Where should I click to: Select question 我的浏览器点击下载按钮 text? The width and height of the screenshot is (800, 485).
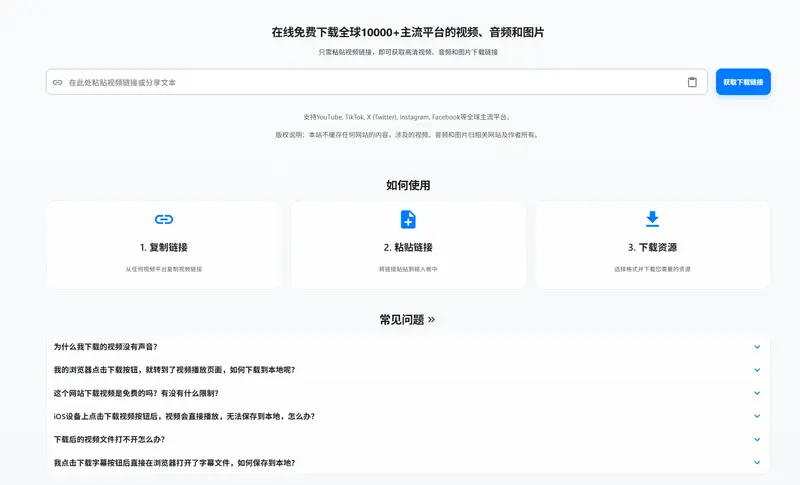coord(174,370)
